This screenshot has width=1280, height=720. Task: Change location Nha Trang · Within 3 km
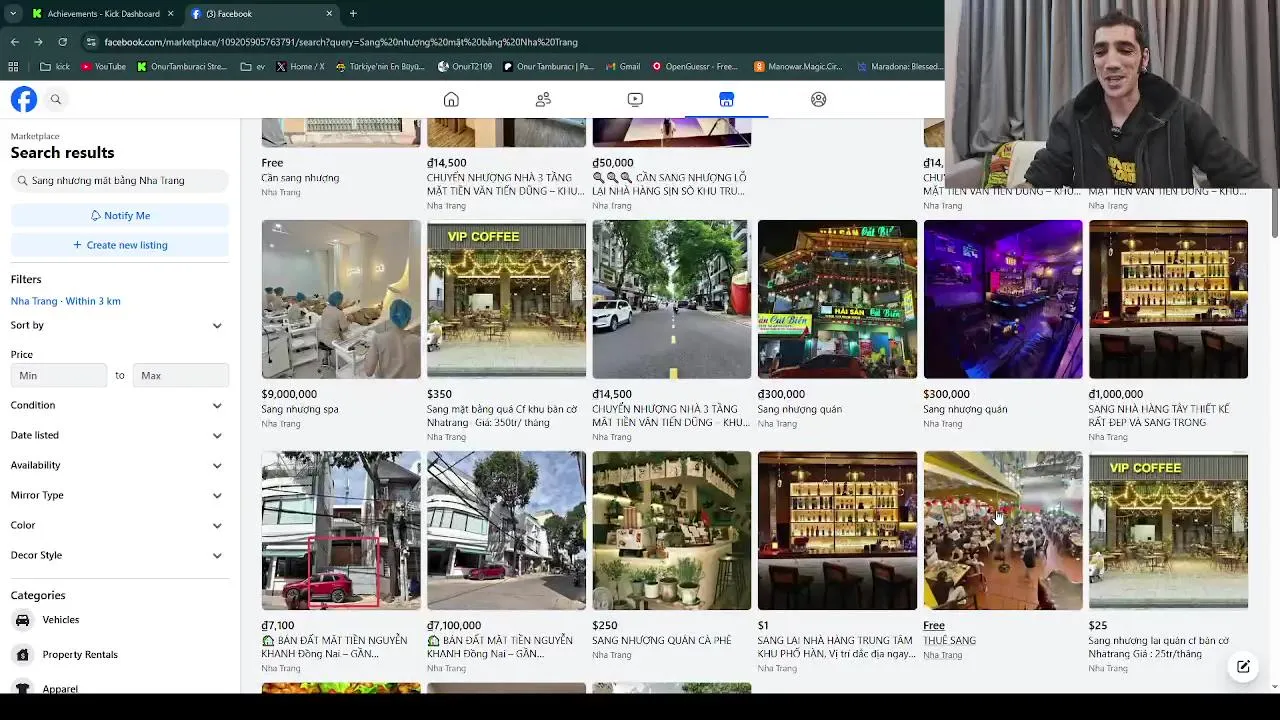(66, 301)
